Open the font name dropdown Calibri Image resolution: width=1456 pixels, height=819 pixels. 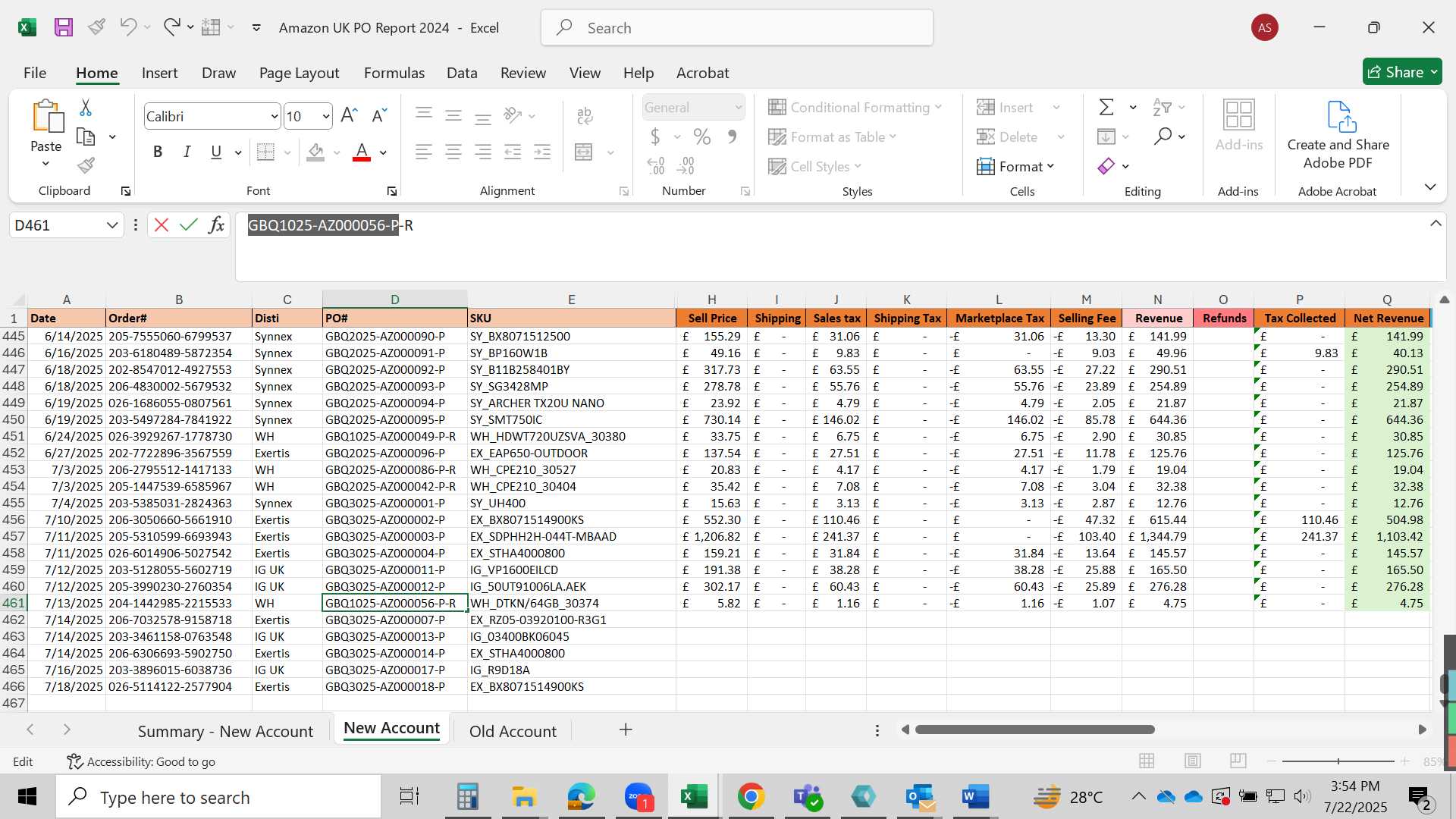(x=274, y=117)
